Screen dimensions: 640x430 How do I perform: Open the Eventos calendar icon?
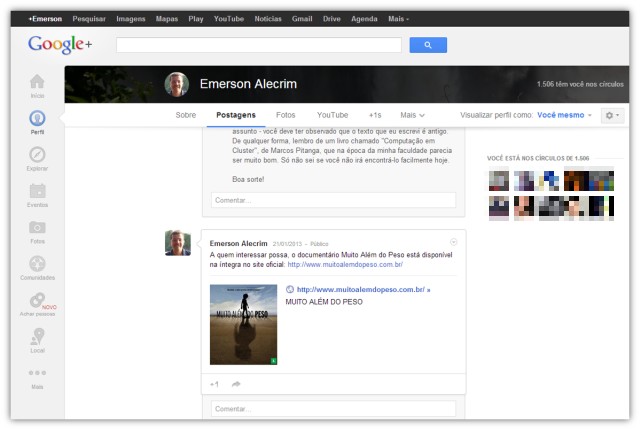point(37,191)
